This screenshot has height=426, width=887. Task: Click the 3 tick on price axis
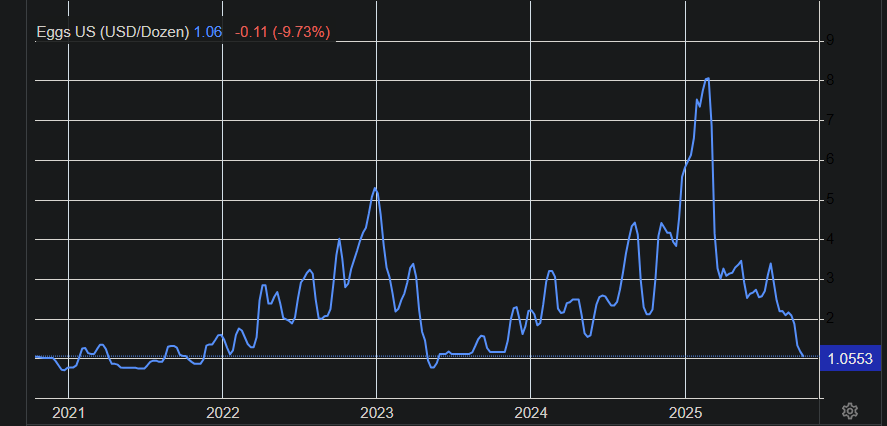(830, 279)
